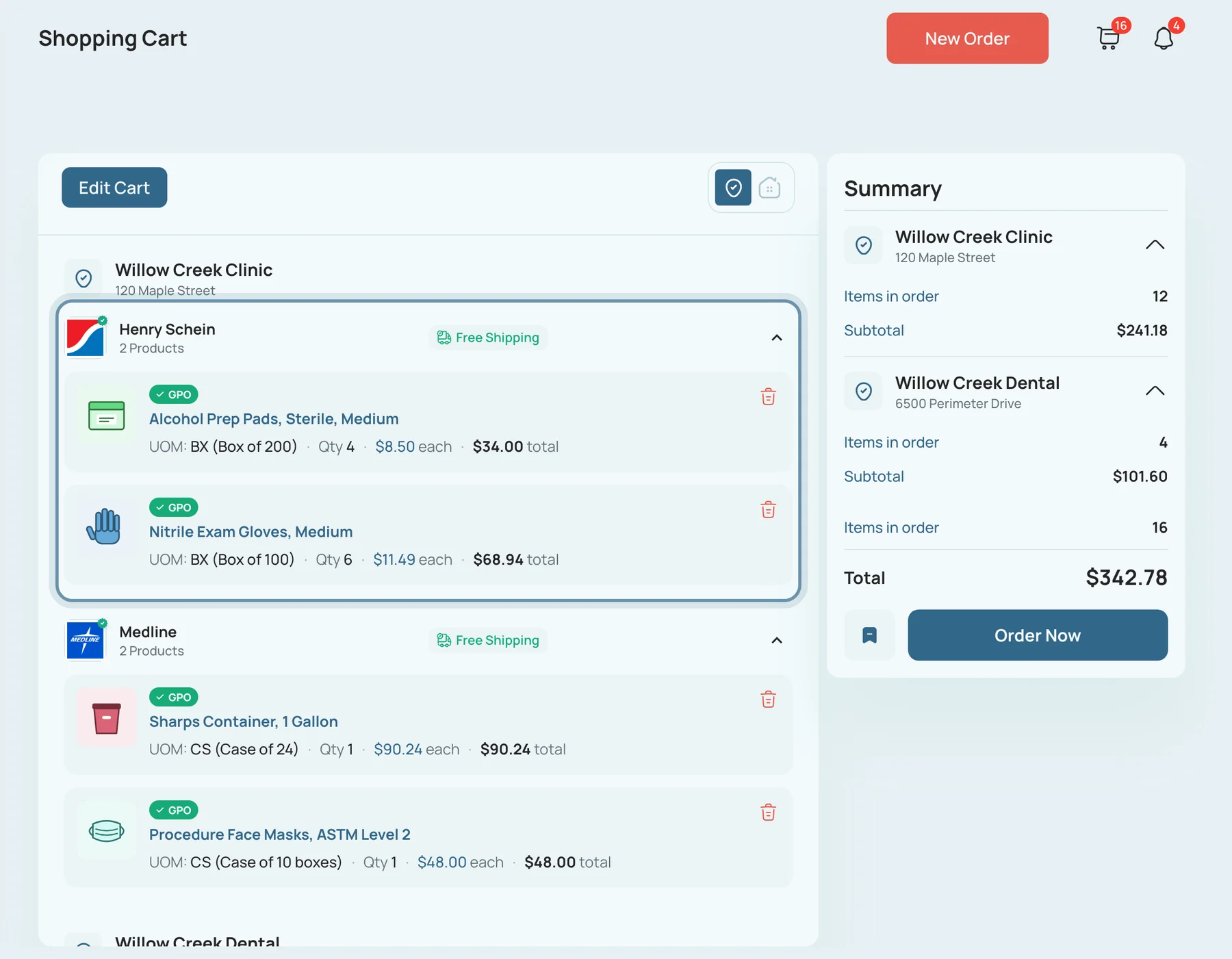1232x959 pixels.
Task: Click Willow Creek Clinic shield icon in cart
Action: (84, 278)
